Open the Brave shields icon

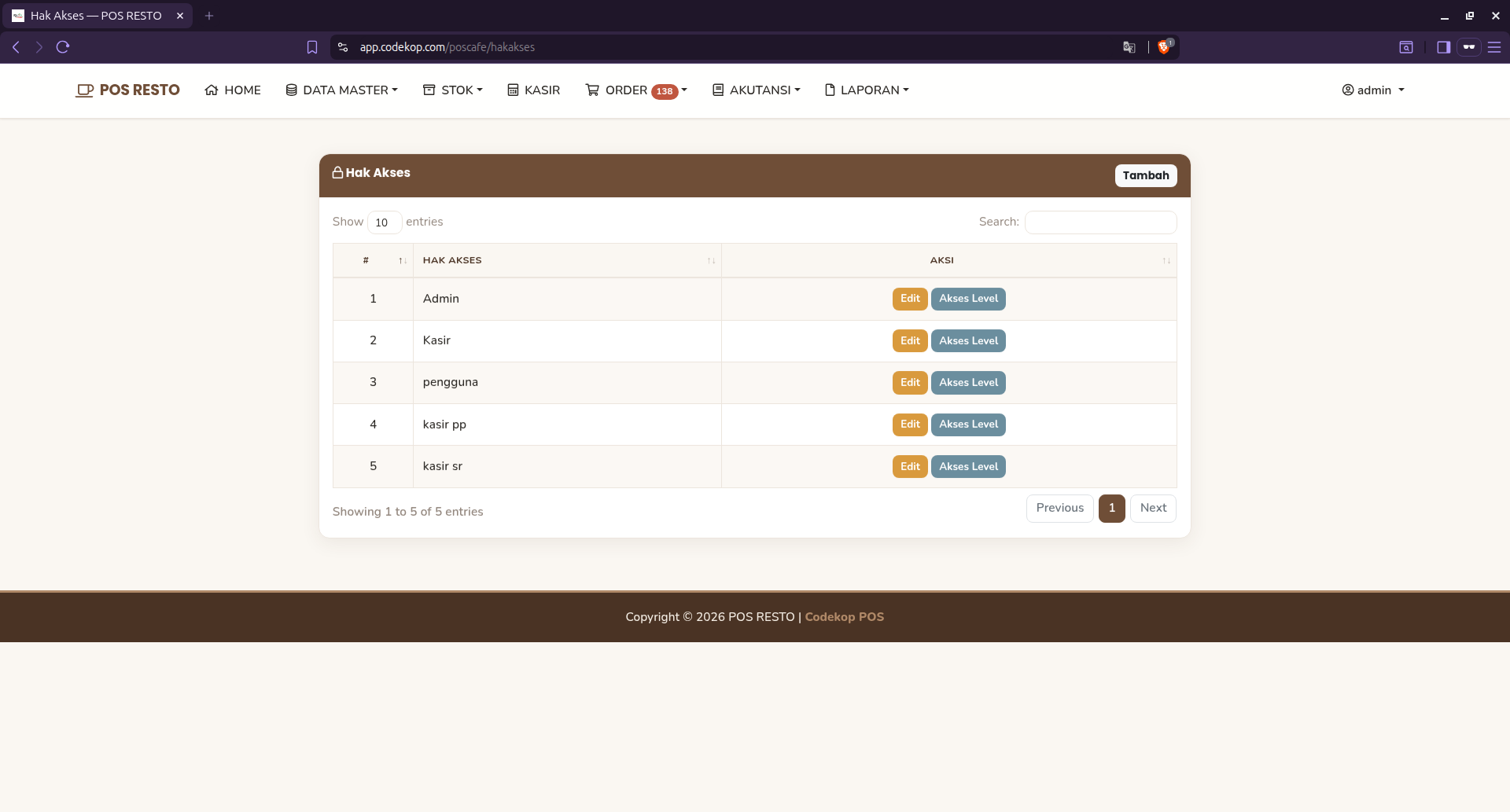point(1164,47)
